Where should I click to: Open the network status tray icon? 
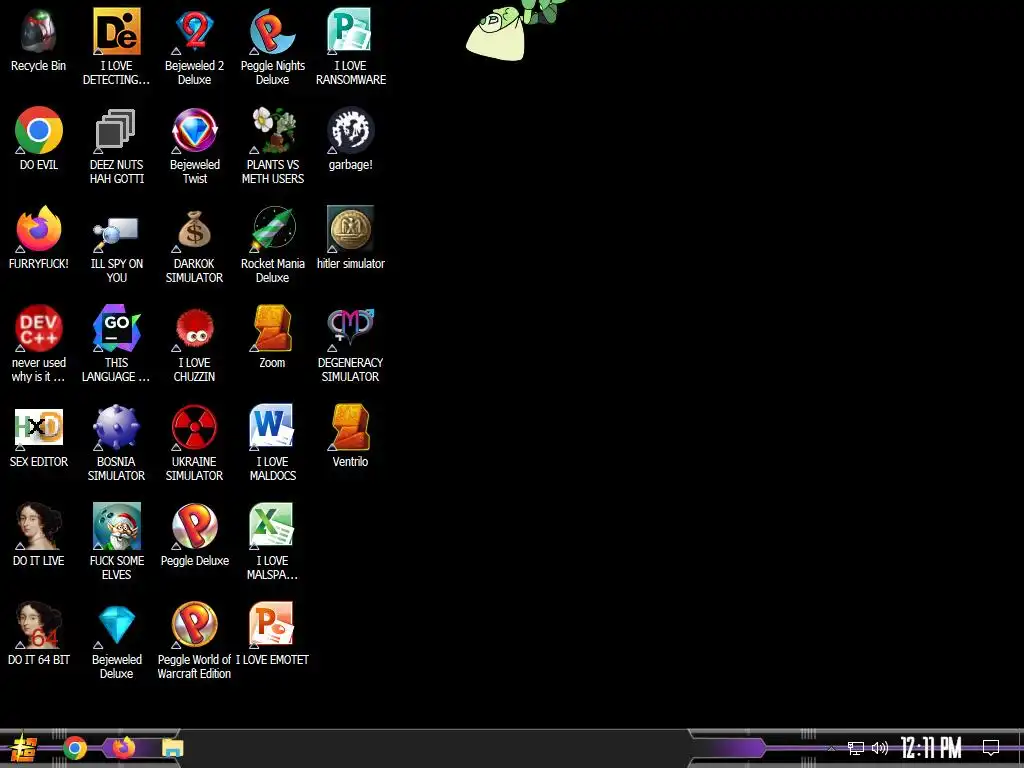856,748
